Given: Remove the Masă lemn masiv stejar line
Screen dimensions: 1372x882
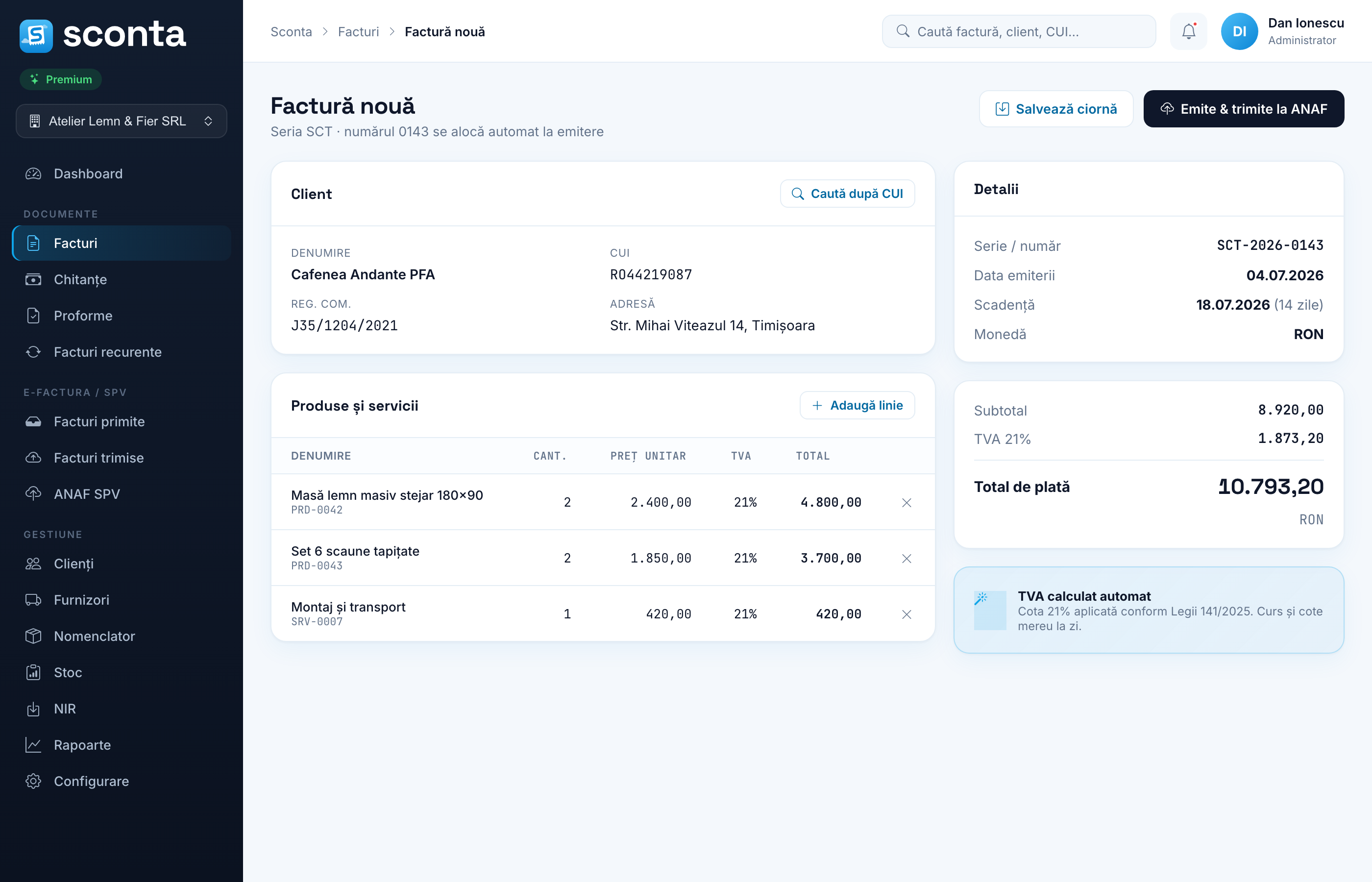Looking at the screenshot, I should (906, 502).
